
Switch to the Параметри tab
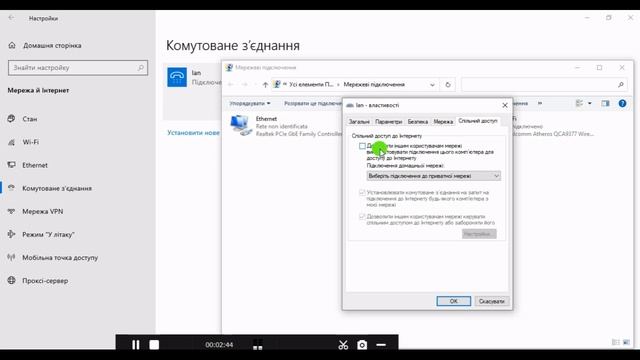(x=389, y=122)
